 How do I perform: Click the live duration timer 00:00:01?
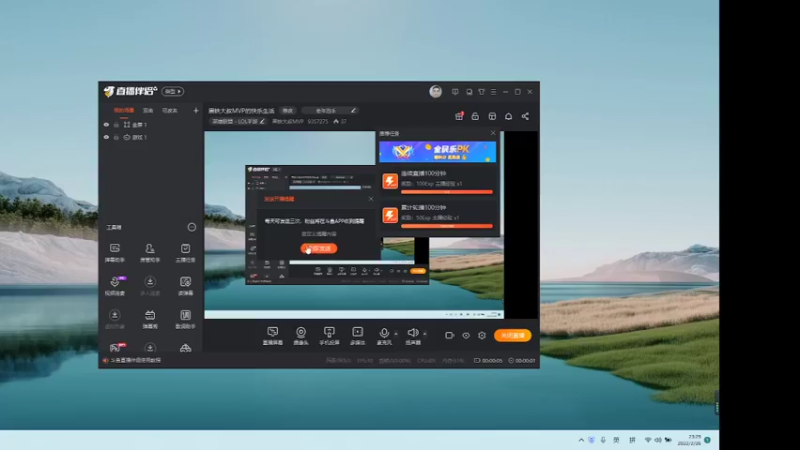[x=521, y=360]
